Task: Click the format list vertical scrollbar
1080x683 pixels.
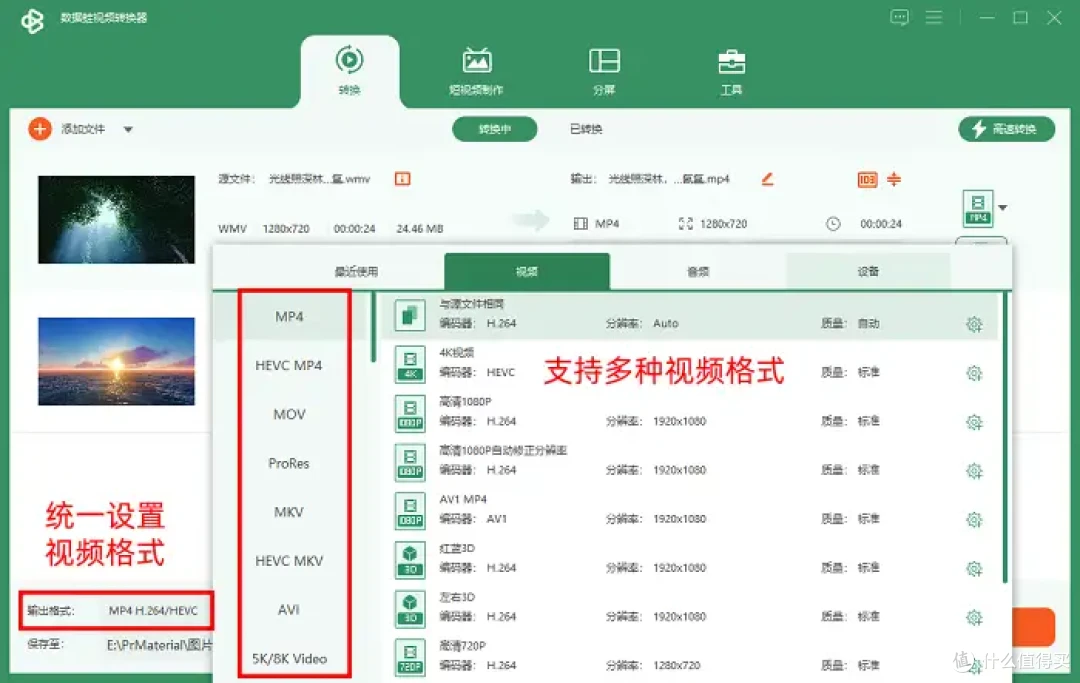Action: pos(373,328)
